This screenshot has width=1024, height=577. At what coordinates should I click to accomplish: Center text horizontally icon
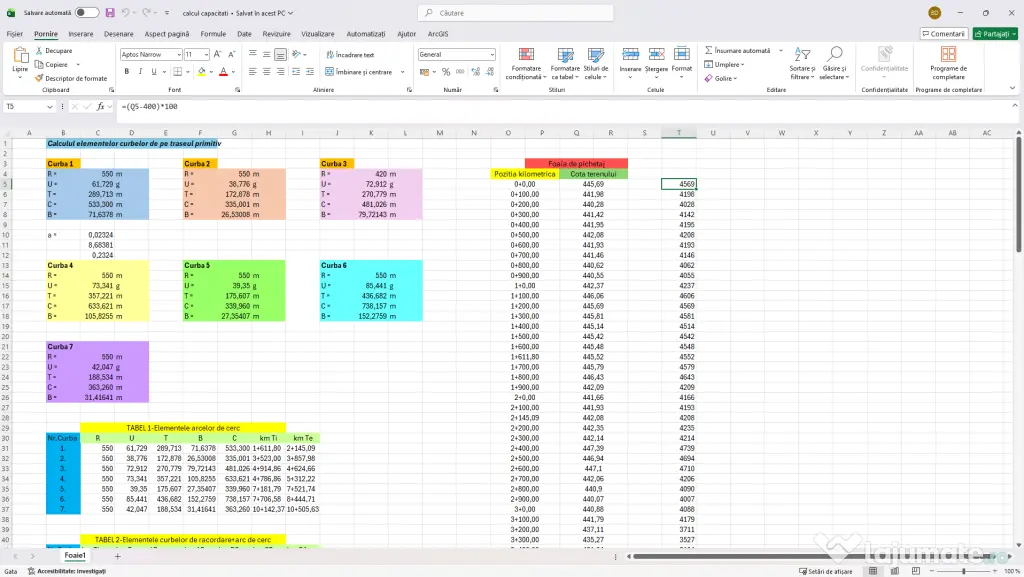tap(266, 72)
